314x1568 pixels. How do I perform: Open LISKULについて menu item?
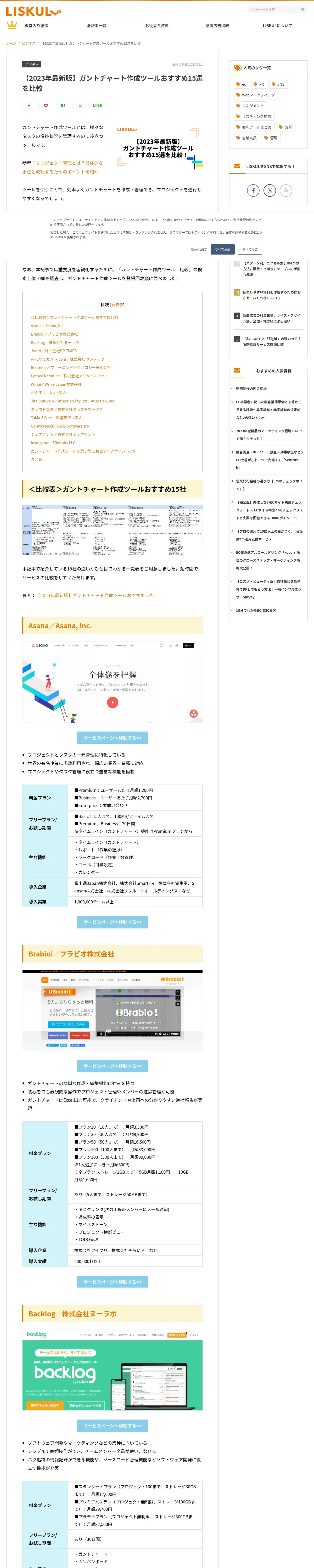point(277,26)
